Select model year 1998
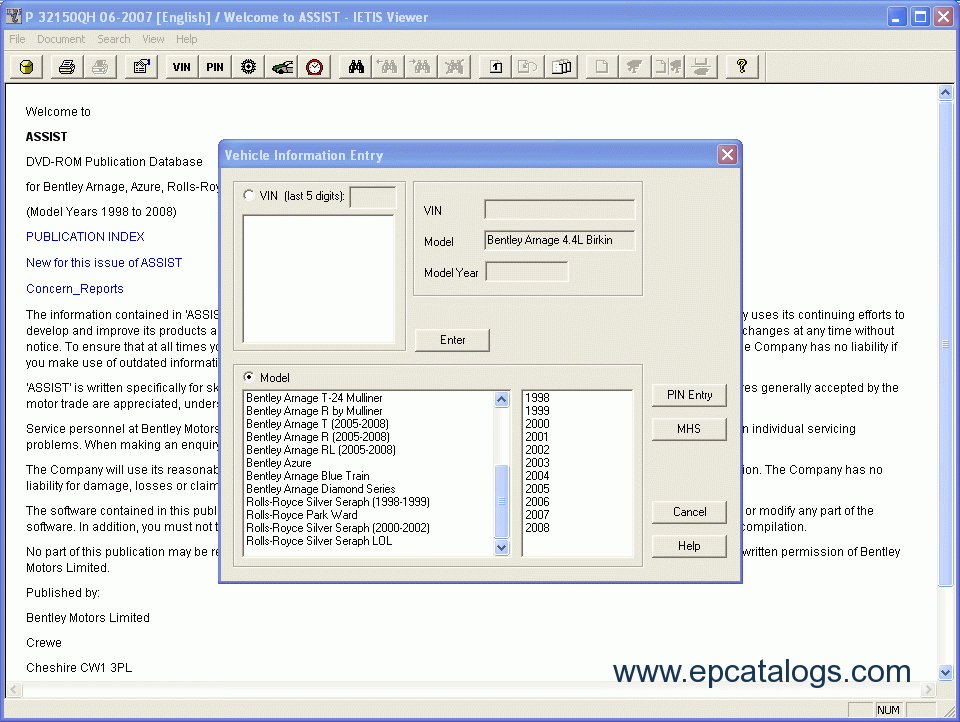 (x=537, y=398)
